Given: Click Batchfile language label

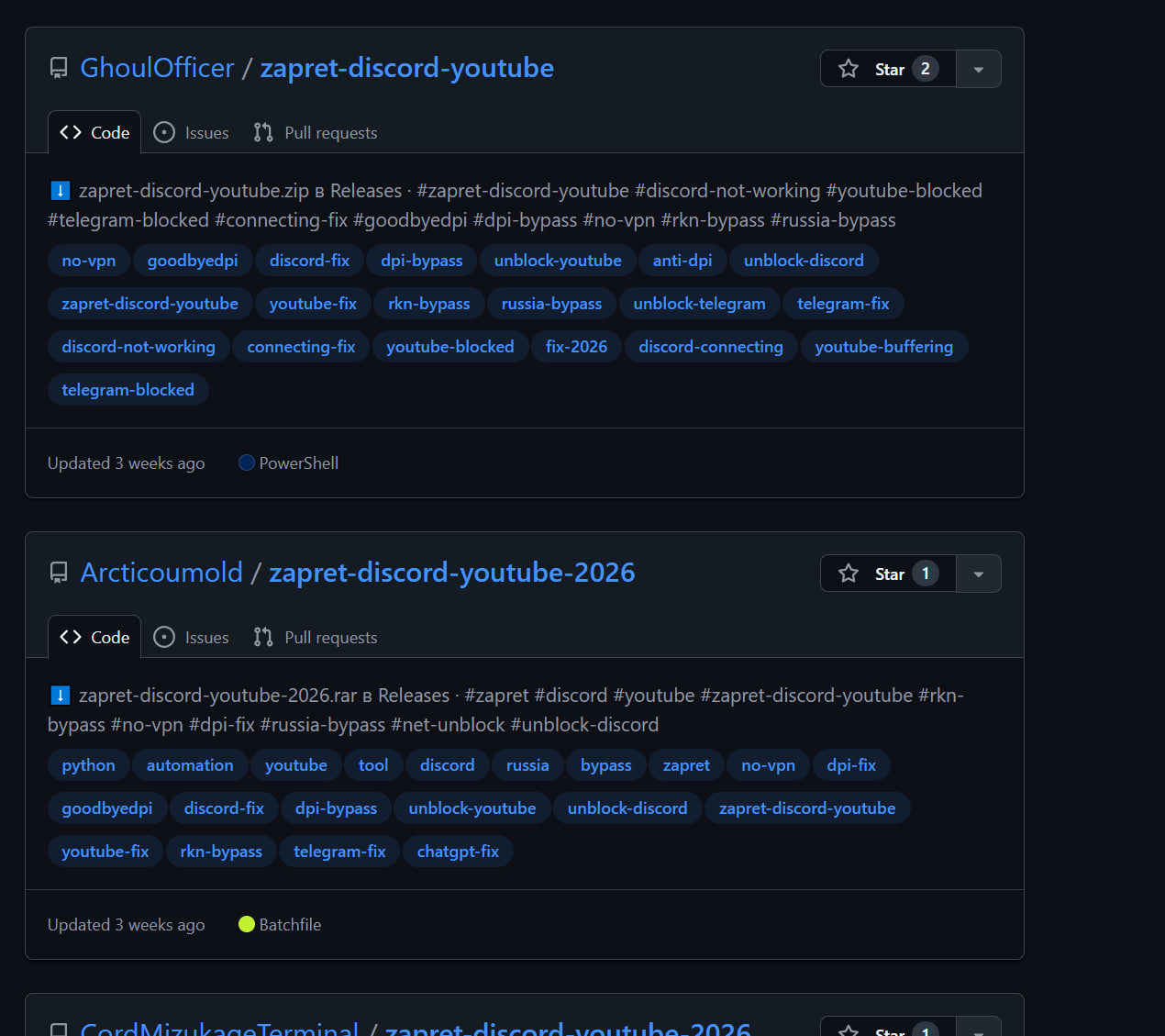Looking at the screenshot, I should [x=290, y=924].
